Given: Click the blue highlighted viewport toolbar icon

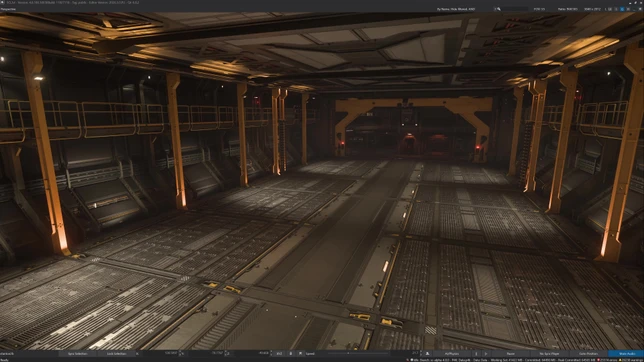Looking at the screenshot, I should tap(622, 9).
